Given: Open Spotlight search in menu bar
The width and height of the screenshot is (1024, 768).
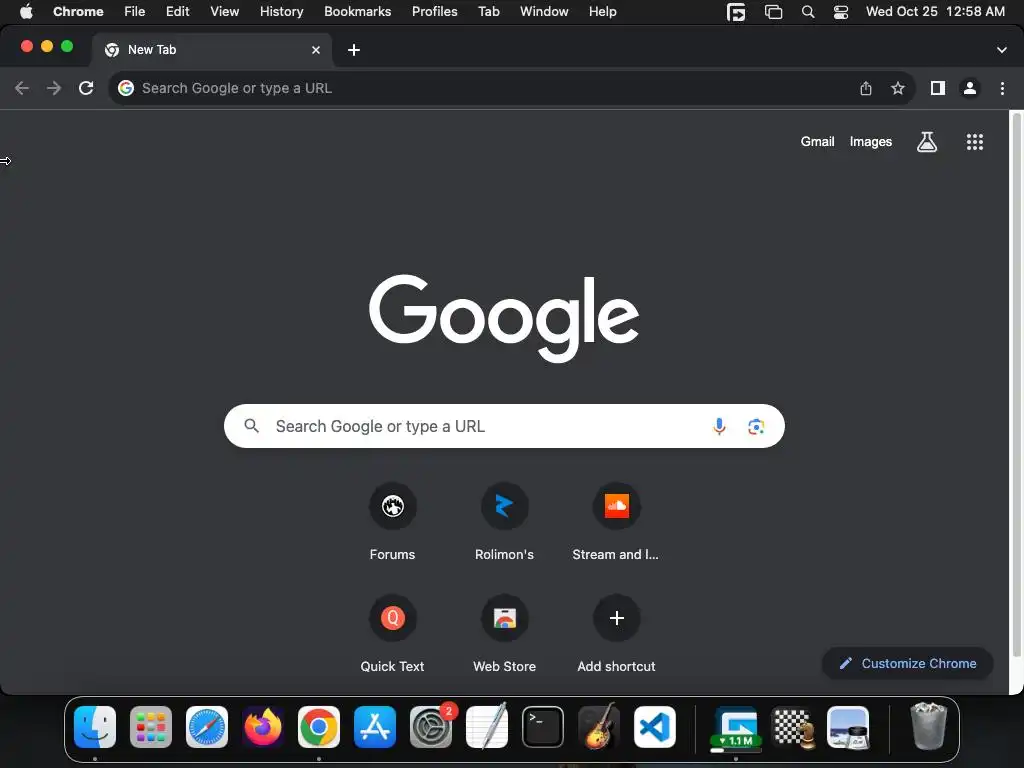Looking at the screenshot, I should (x=808, y=12).
